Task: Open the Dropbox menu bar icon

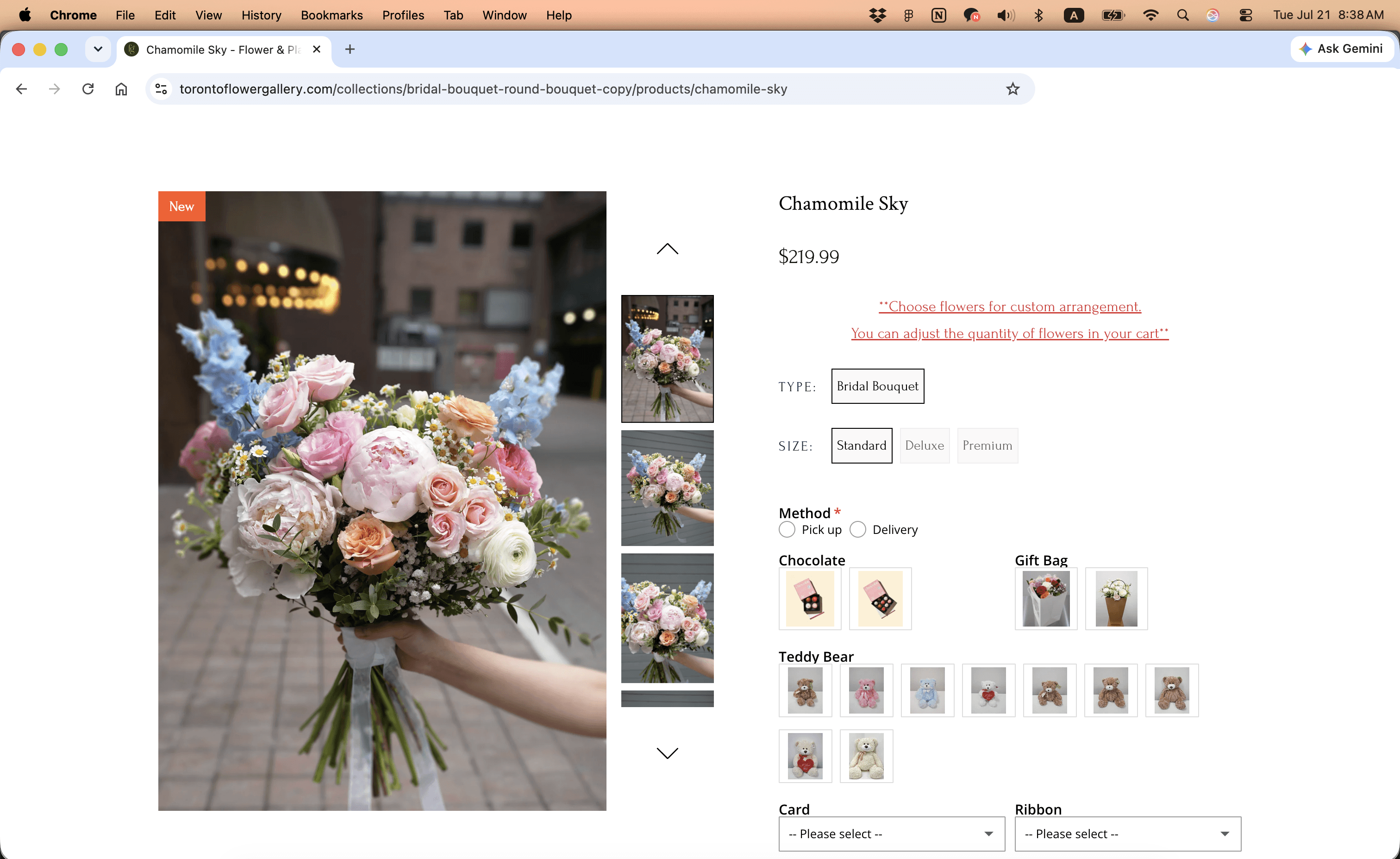Action: coord(877,15)
